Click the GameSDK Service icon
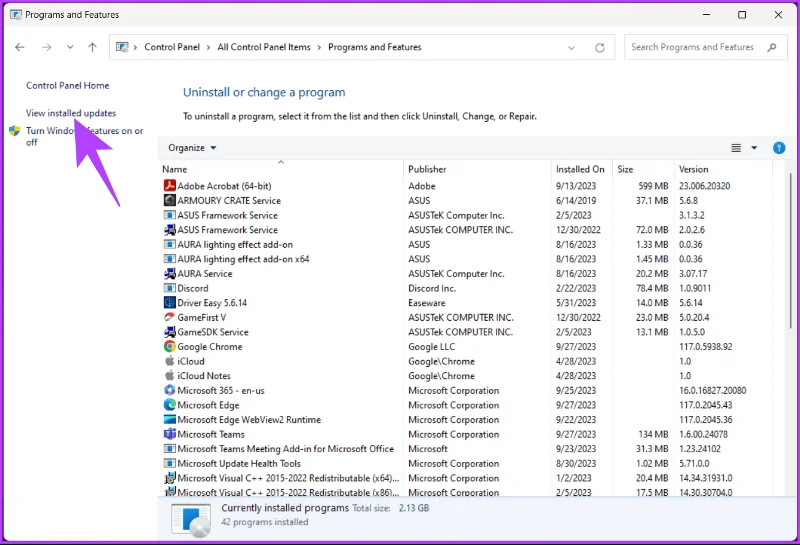Image resolution: width=800 pixels, height=545 pixels. (x=169, y=332)
